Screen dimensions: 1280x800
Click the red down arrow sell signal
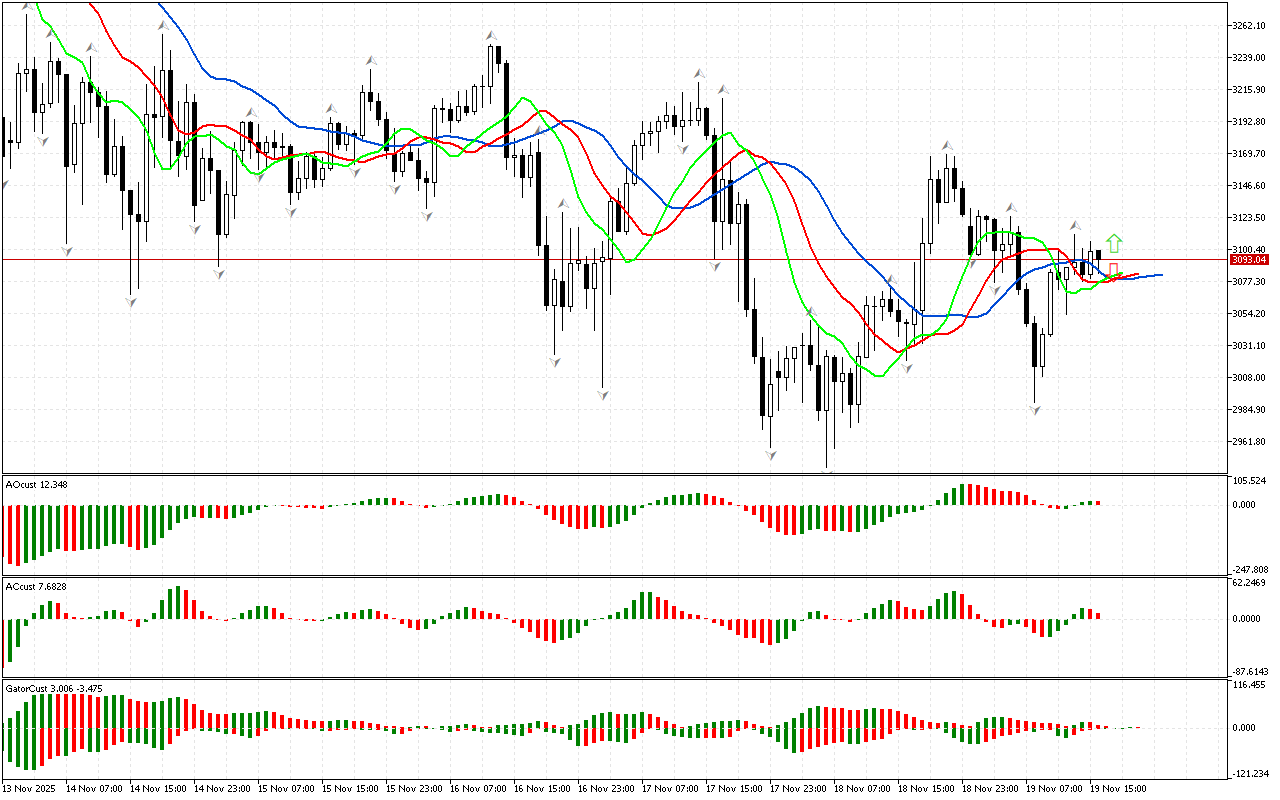[x=1113, y=269]
